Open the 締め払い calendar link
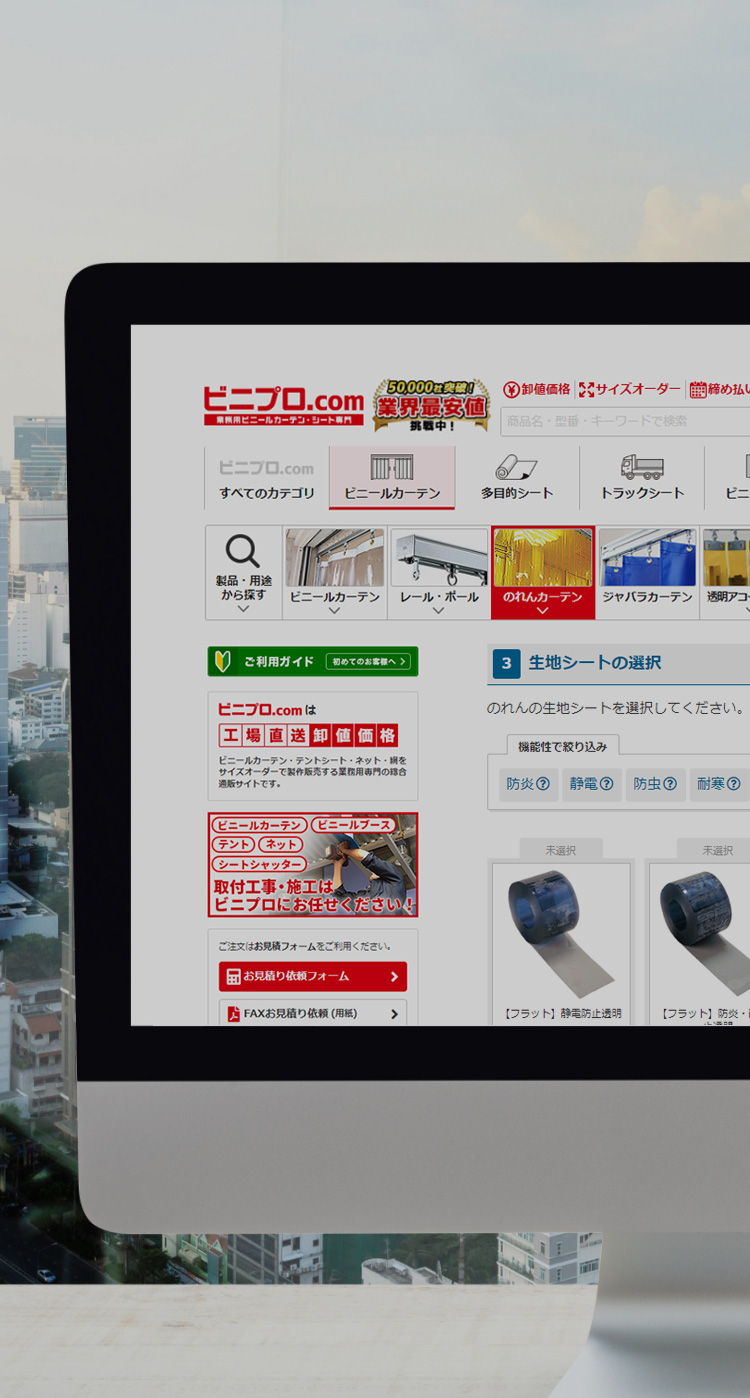750x1398 pixels. 719,389
